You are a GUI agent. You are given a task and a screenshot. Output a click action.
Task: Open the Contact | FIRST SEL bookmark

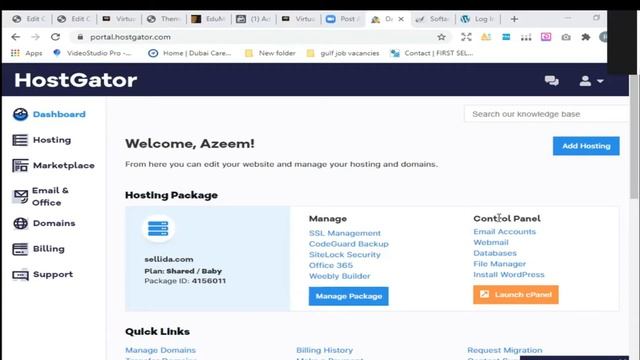coord(432,53)
